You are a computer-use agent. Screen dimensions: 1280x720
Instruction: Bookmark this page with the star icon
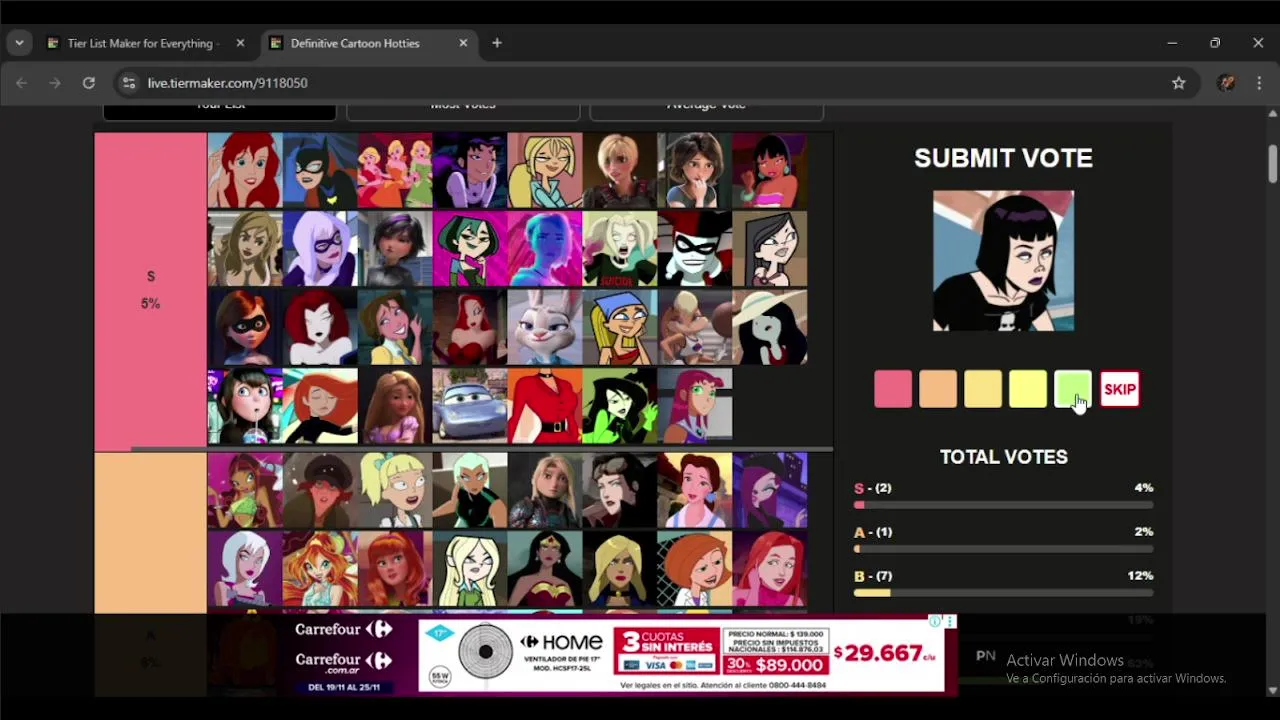coord(1179,83)
